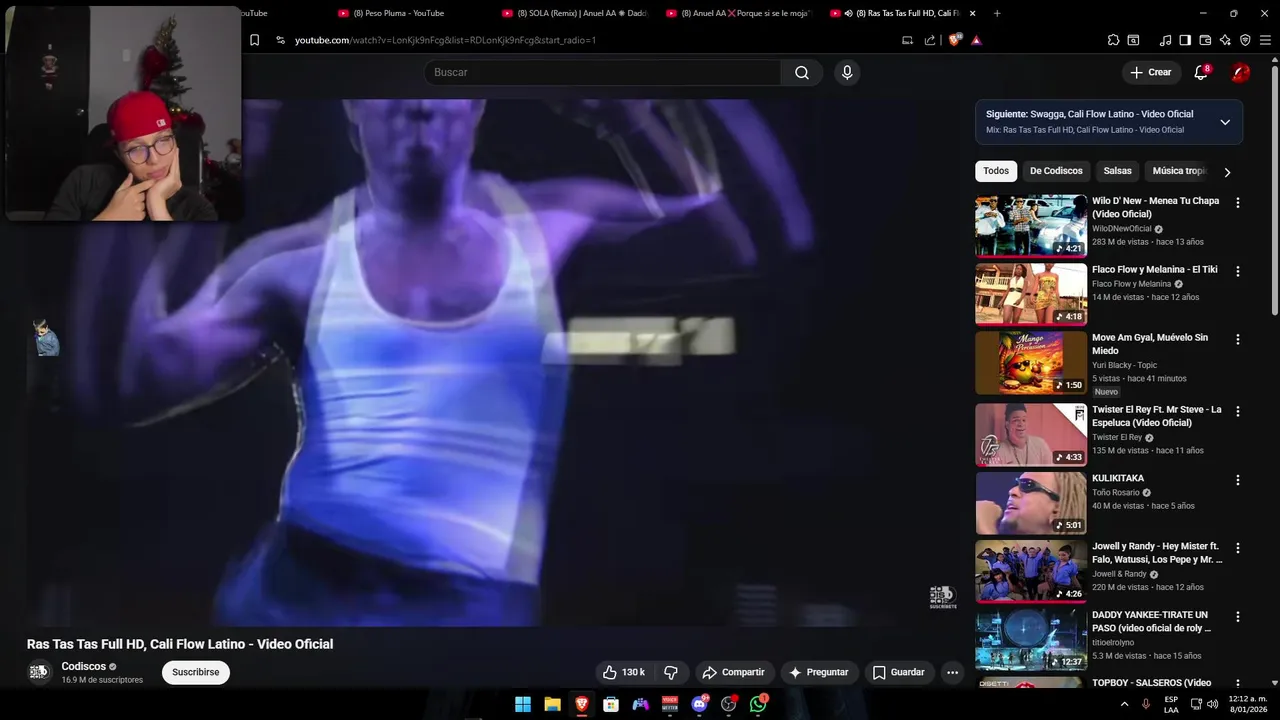Open options for Jowell y Randy video
The width and height of the screenshot is (1280, 720).
(x=1238, y=548)
